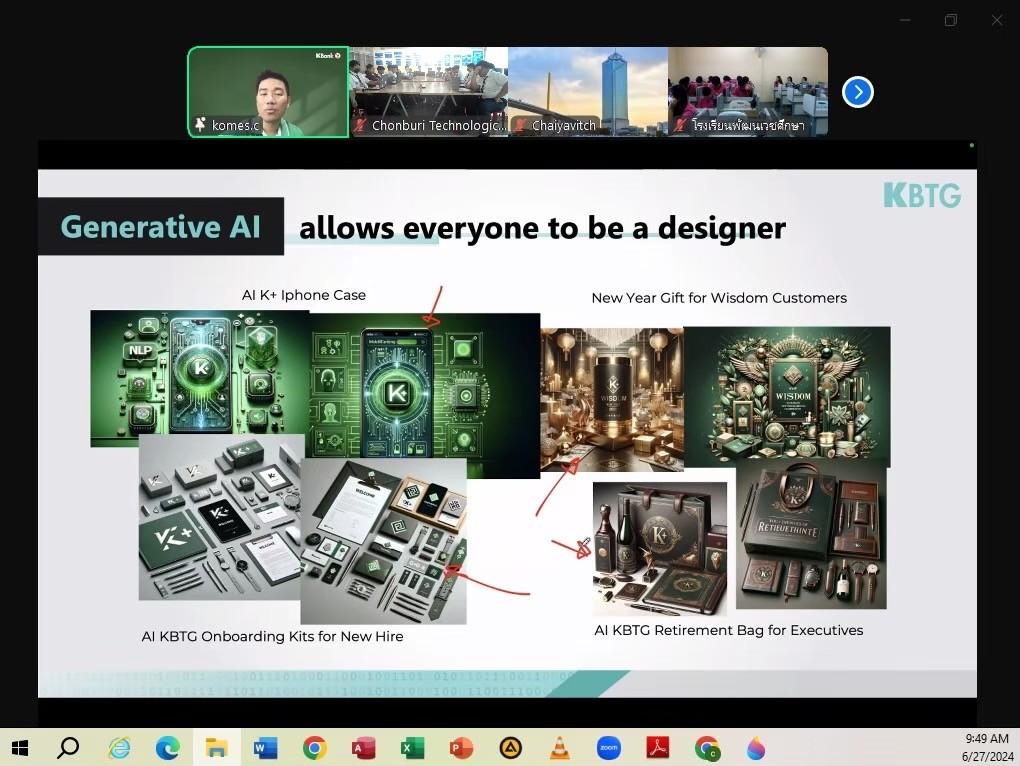
Task: Launch Internet Explorer from the taskbar
Action: coord(119,747)
